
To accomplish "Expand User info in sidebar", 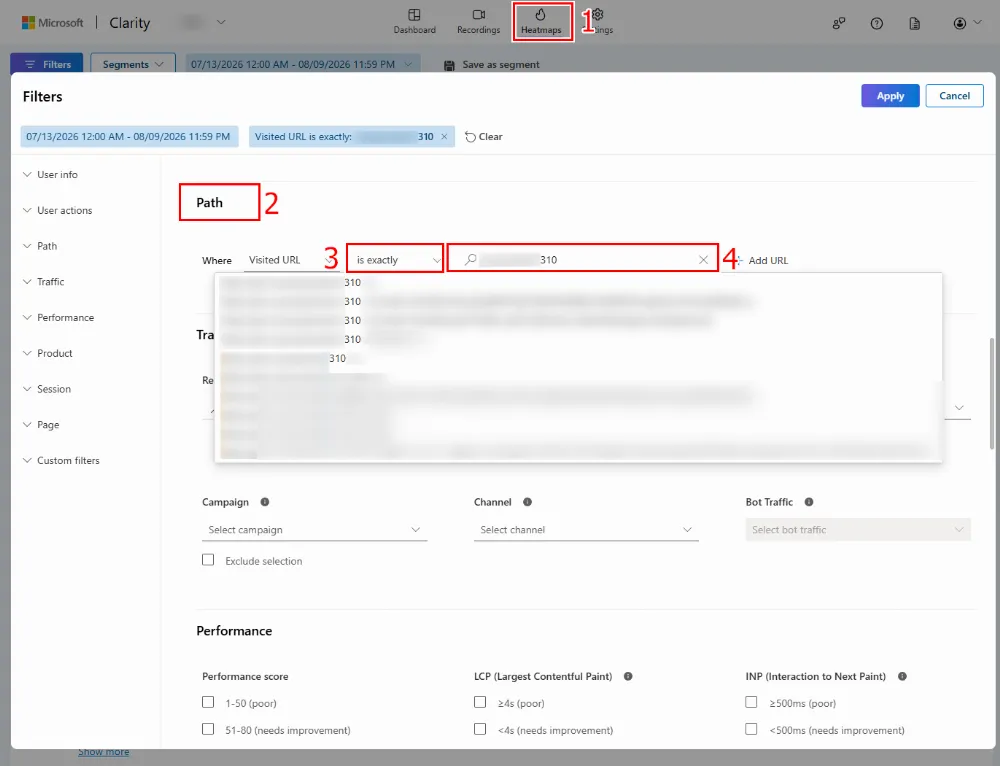I will (50, 174).
